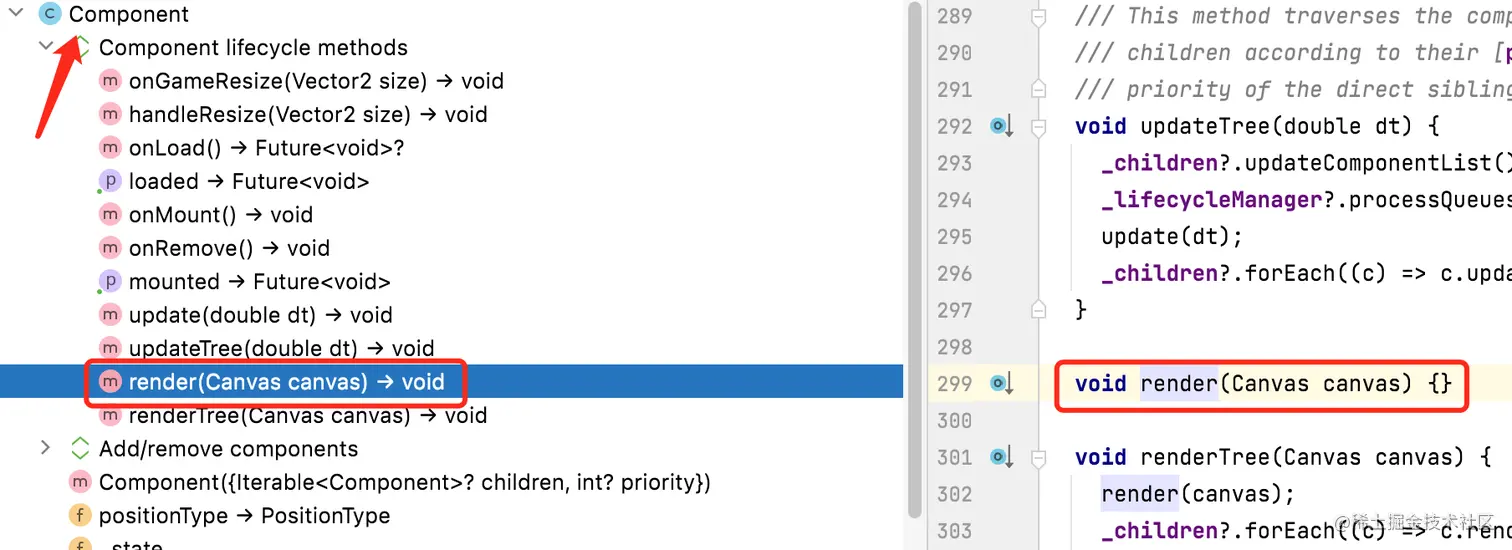
Task: Click the structure panel vertical scrollbar
Action: click(x=913, y=260)
